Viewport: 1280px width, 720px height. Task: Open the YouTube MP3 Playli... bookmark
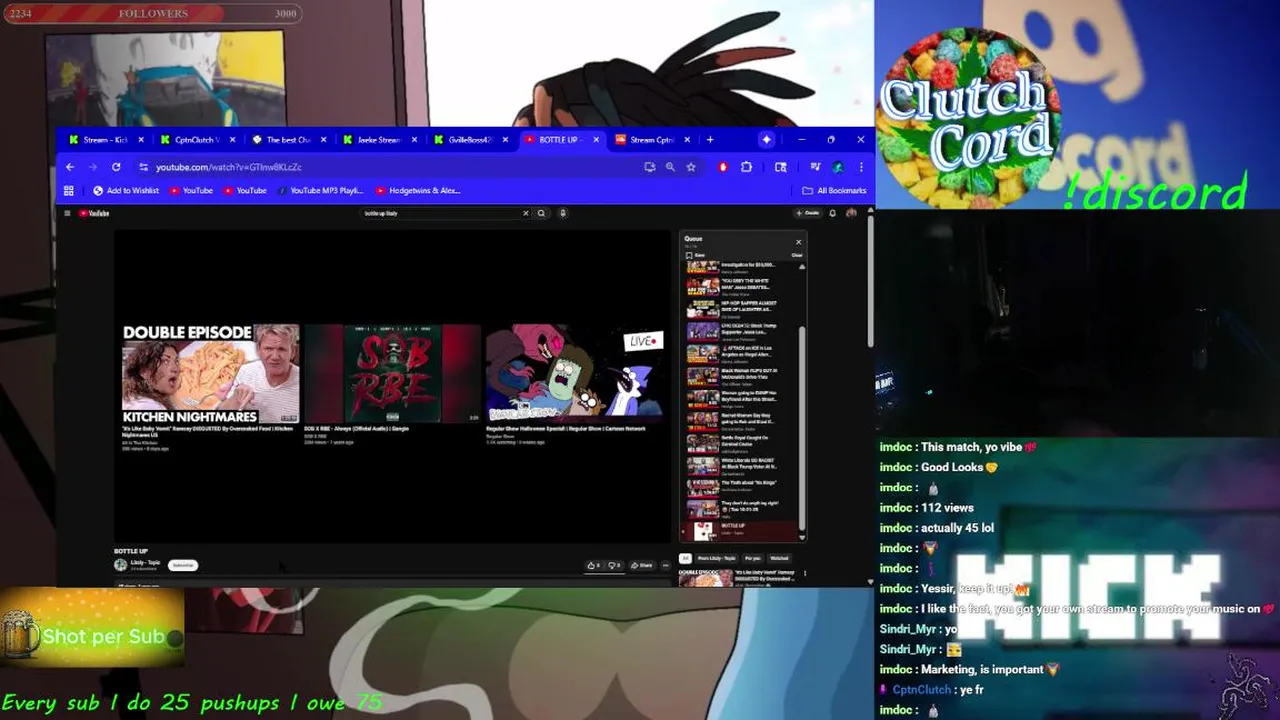click(x=320, y=190)
